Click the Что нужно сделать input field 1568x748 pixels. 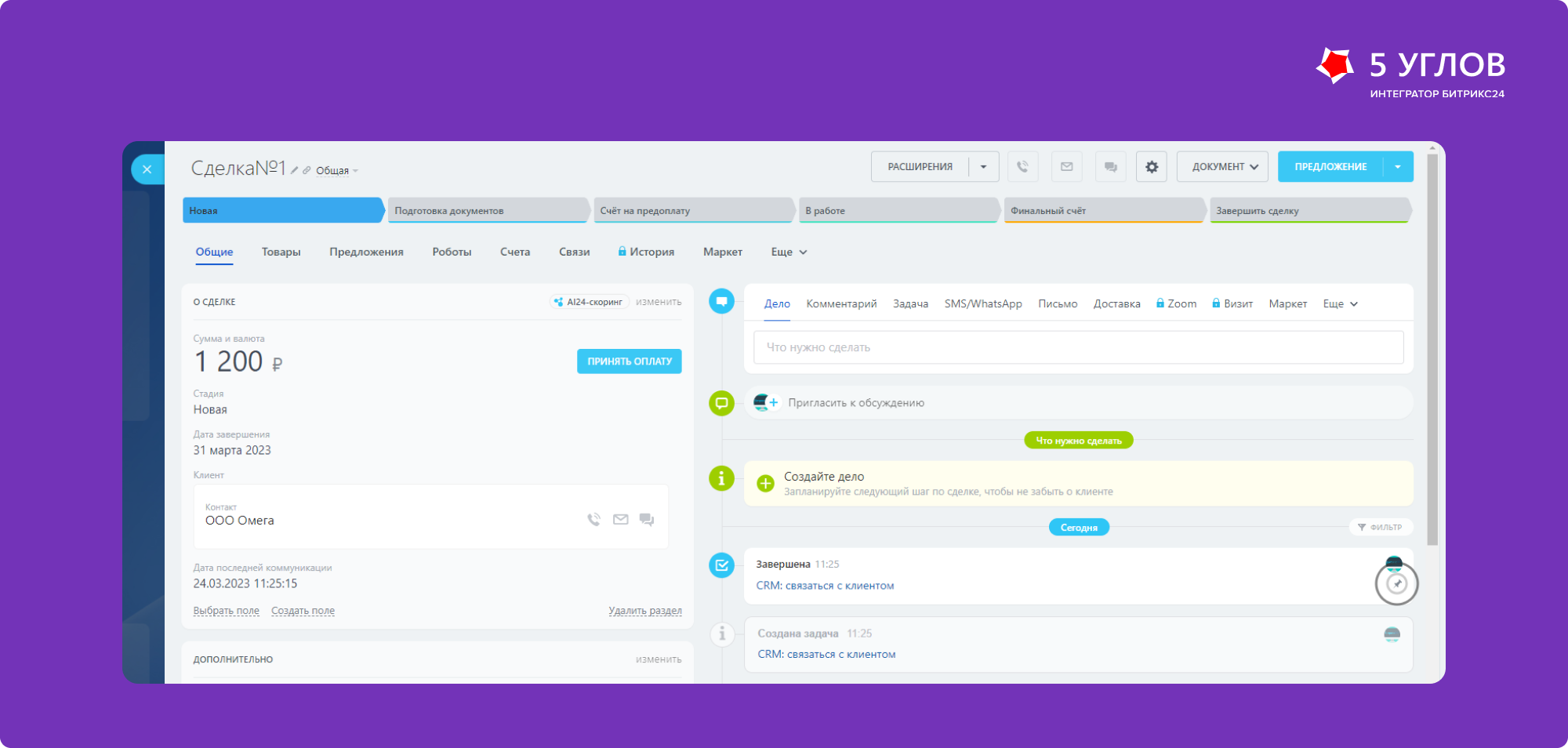click(x=1078, y=347)
